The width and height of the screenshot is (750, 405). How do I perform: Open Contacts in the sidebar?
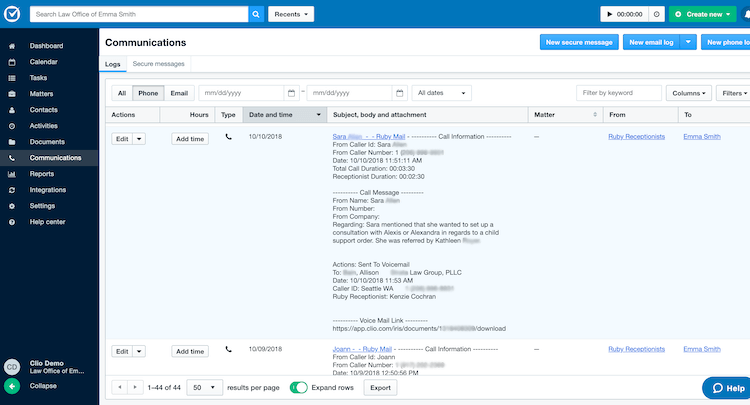coord(43,110)
